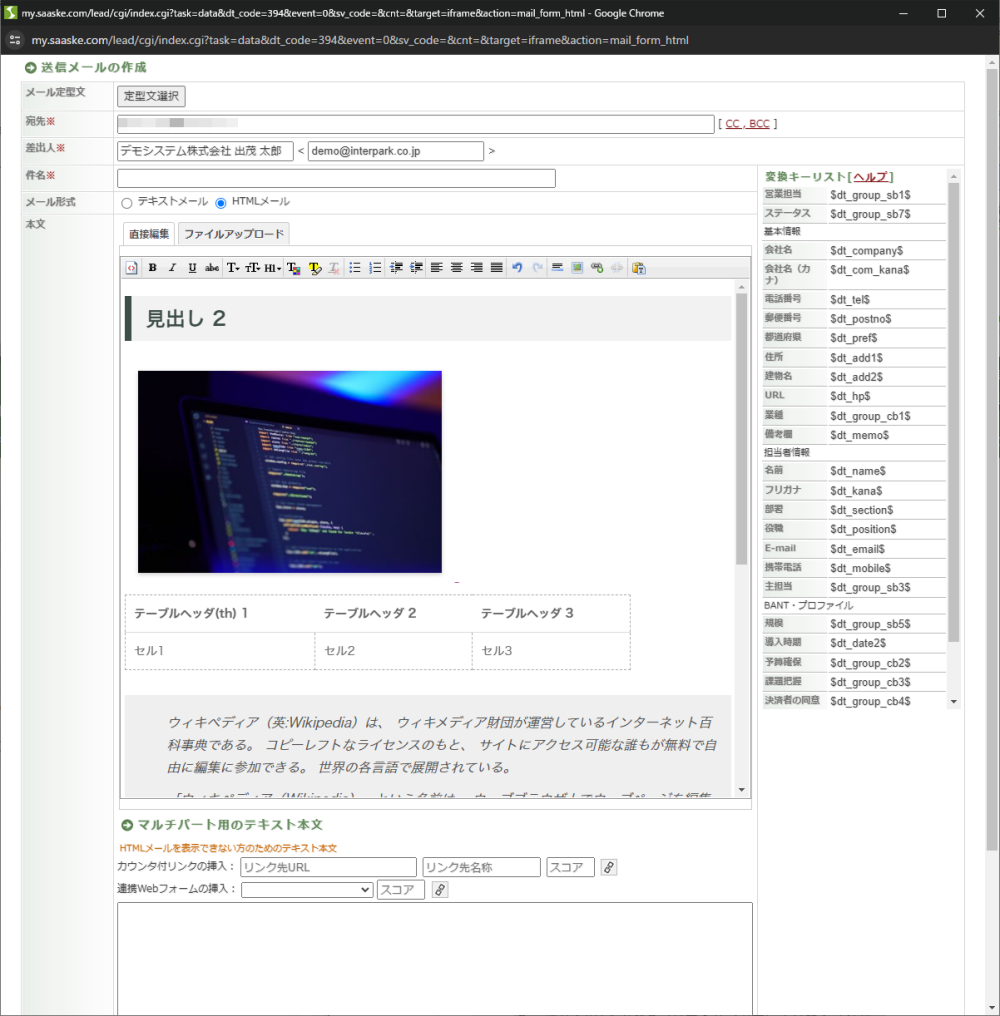
Task: Apply italic formatting in editor toolbar
Action: [172, 268]
